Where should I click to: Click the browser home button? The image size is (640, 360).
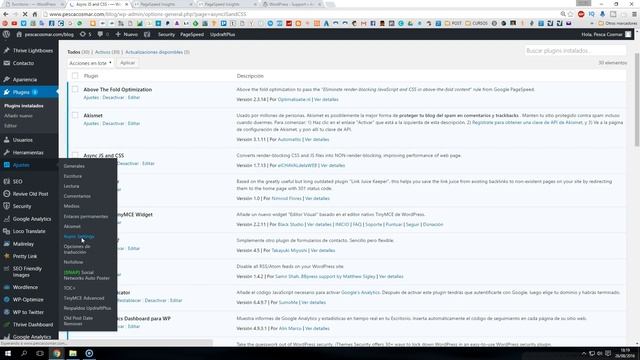tap(35, 14)
